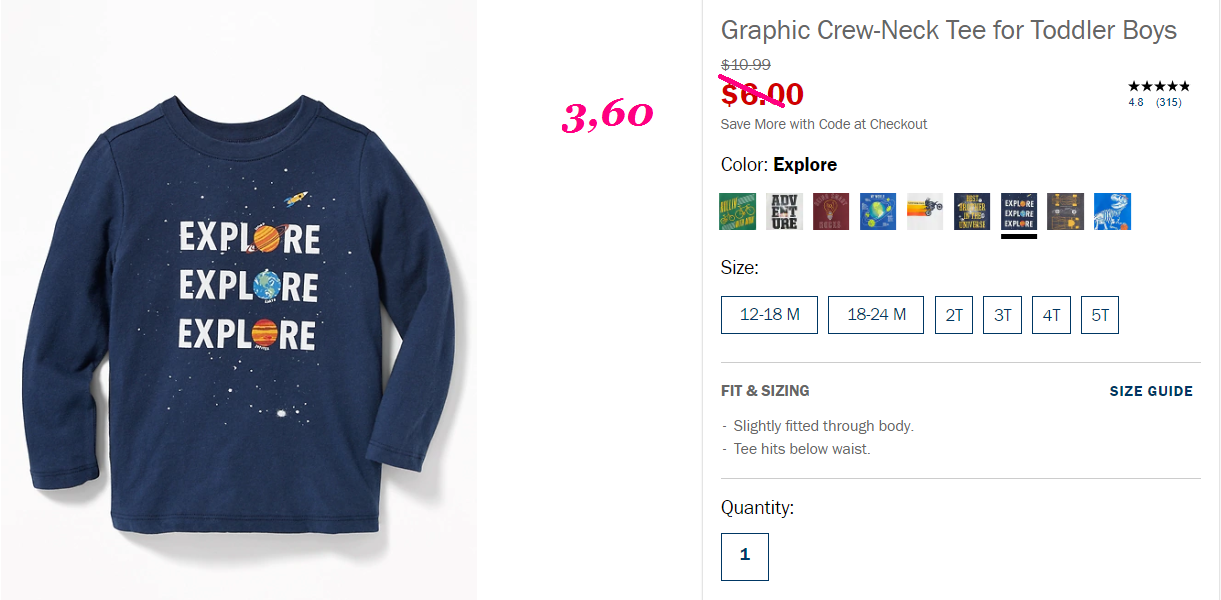Open the Quantity selector box
This screenshot has width=1221, height=600.
pyautogui.click(x=745, y=556)
